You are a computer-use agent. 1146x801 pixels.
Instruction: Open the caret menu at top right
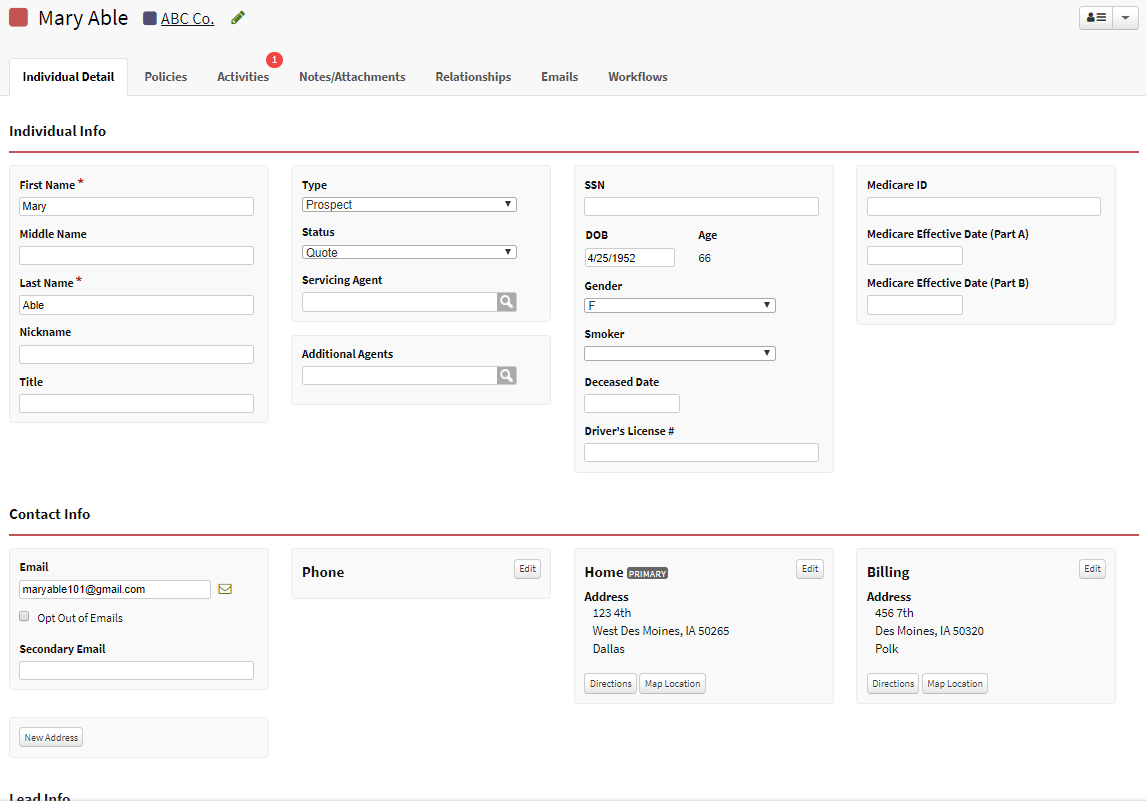[1127, 17]
